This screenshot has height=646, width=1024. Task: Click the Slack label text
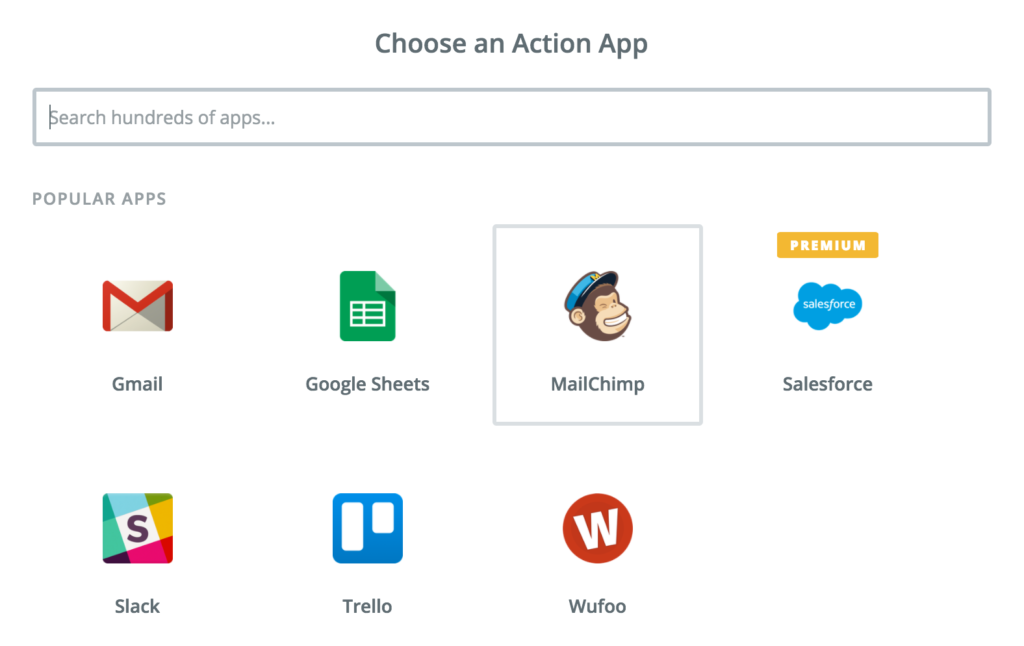pos(137,606)
